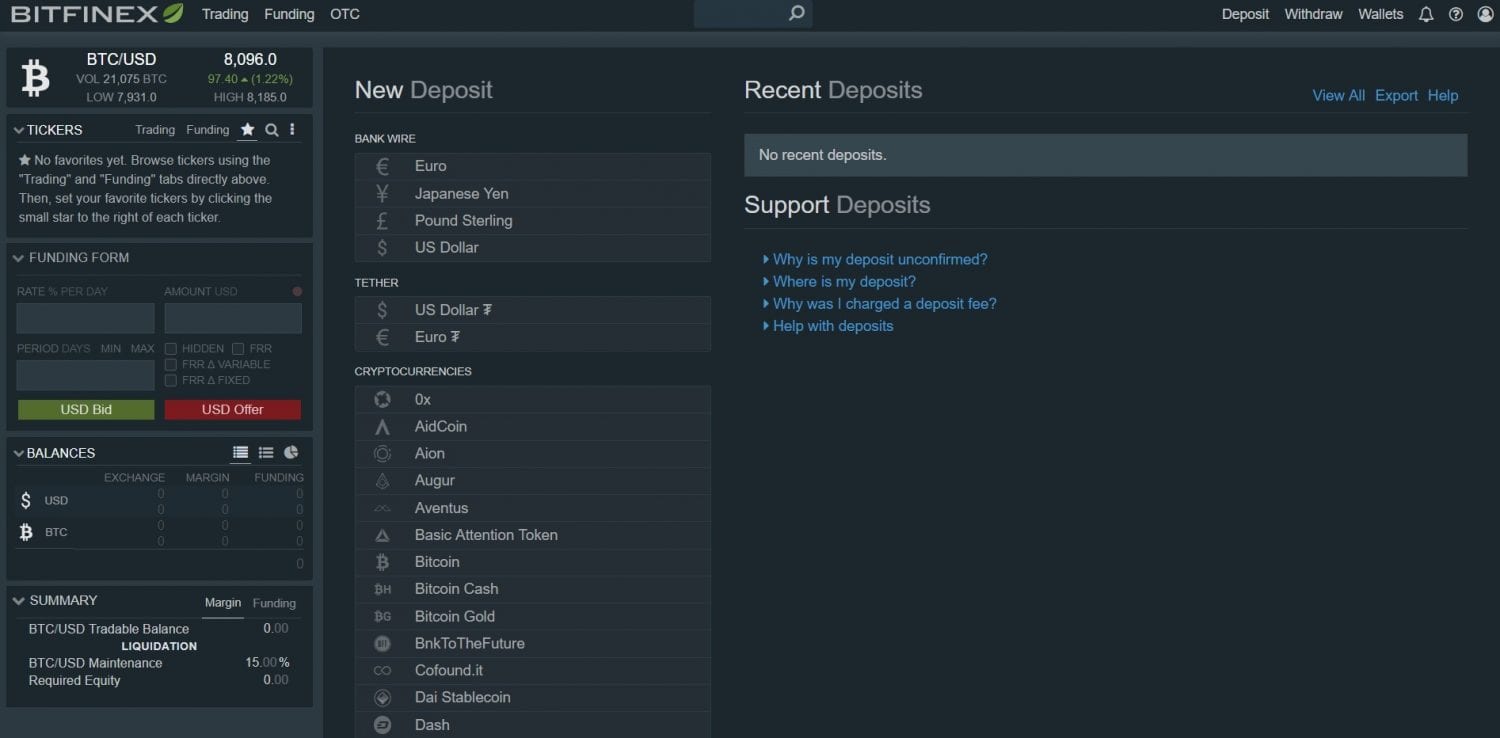The height and width of the screenshot is (738, 1500).
Task: Switch to Funding tab in Summary
Action: click(274, 603)
